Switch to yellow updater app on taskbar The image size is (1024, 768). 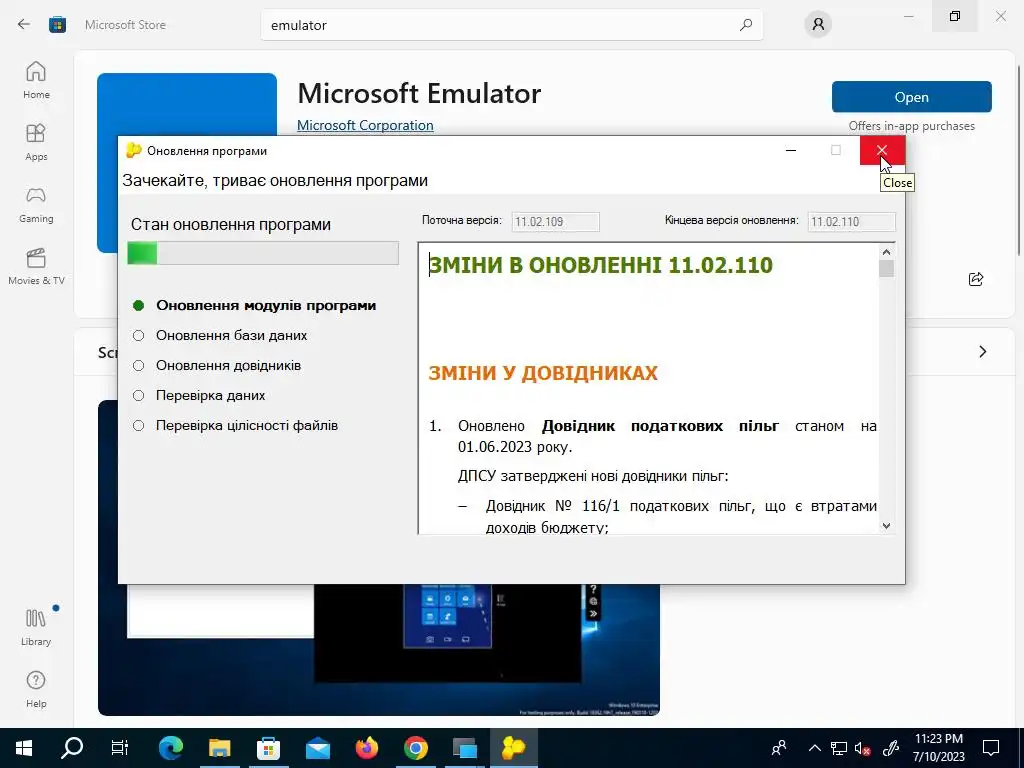click(x=513, y=748)
